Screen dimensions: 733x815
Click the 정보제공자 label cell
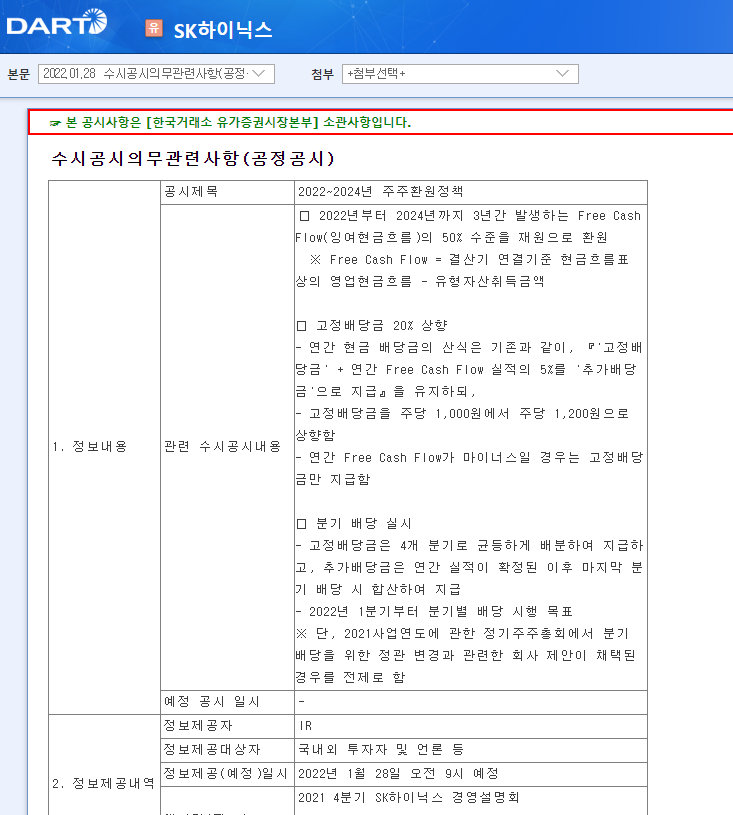(x=228, y=726)
